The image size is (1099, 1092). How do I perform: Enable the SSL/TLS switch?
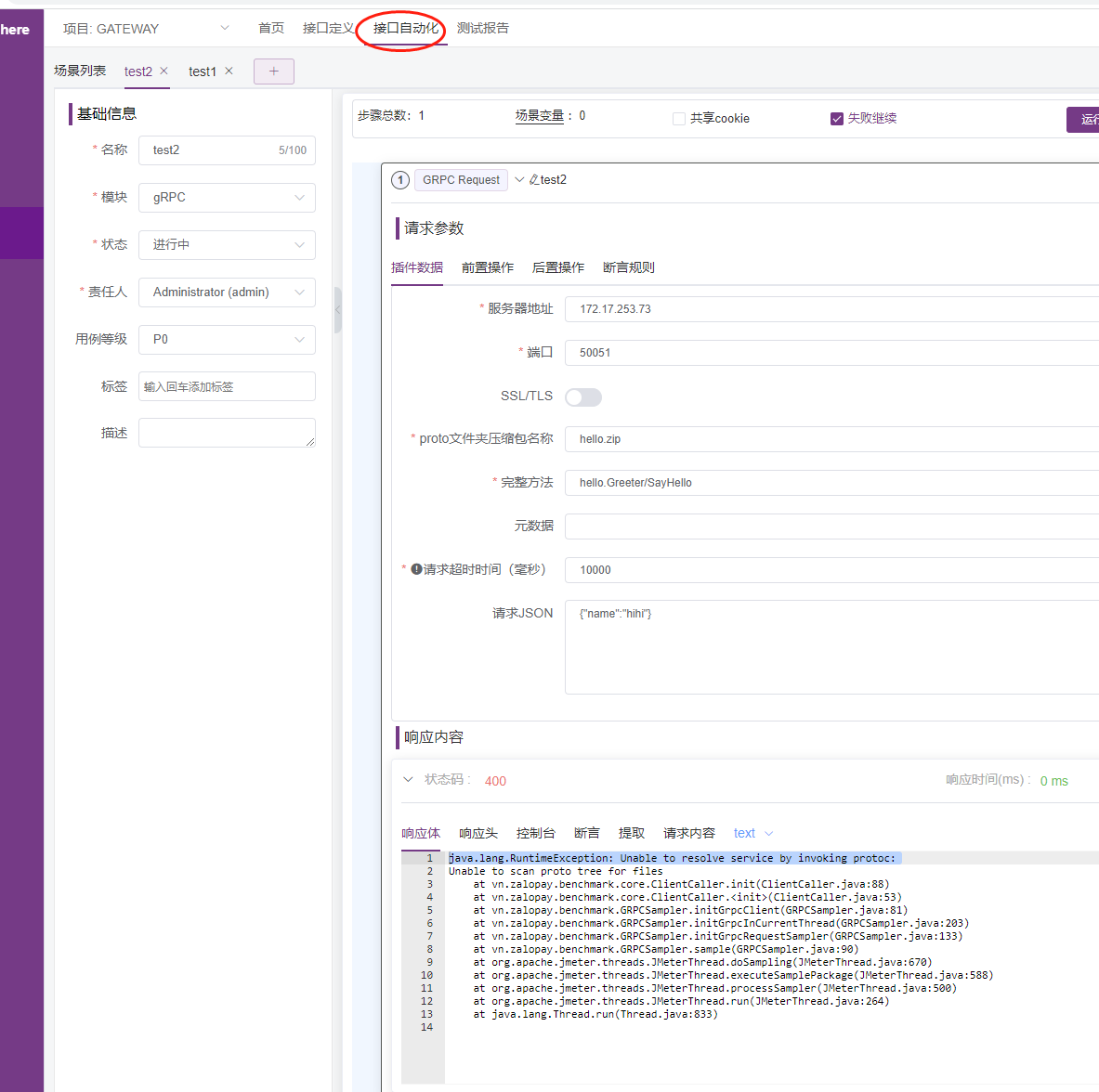pos(583,396)
